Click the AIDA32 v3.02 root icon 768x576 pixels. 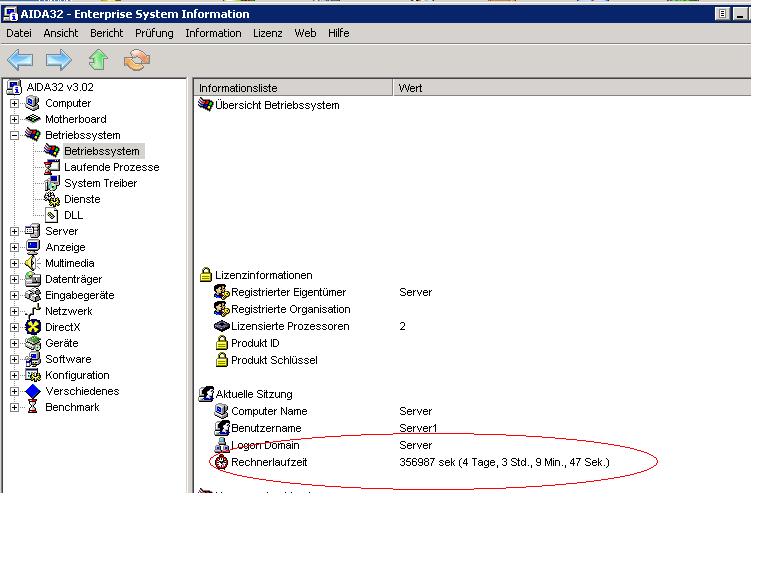[14, 87]
